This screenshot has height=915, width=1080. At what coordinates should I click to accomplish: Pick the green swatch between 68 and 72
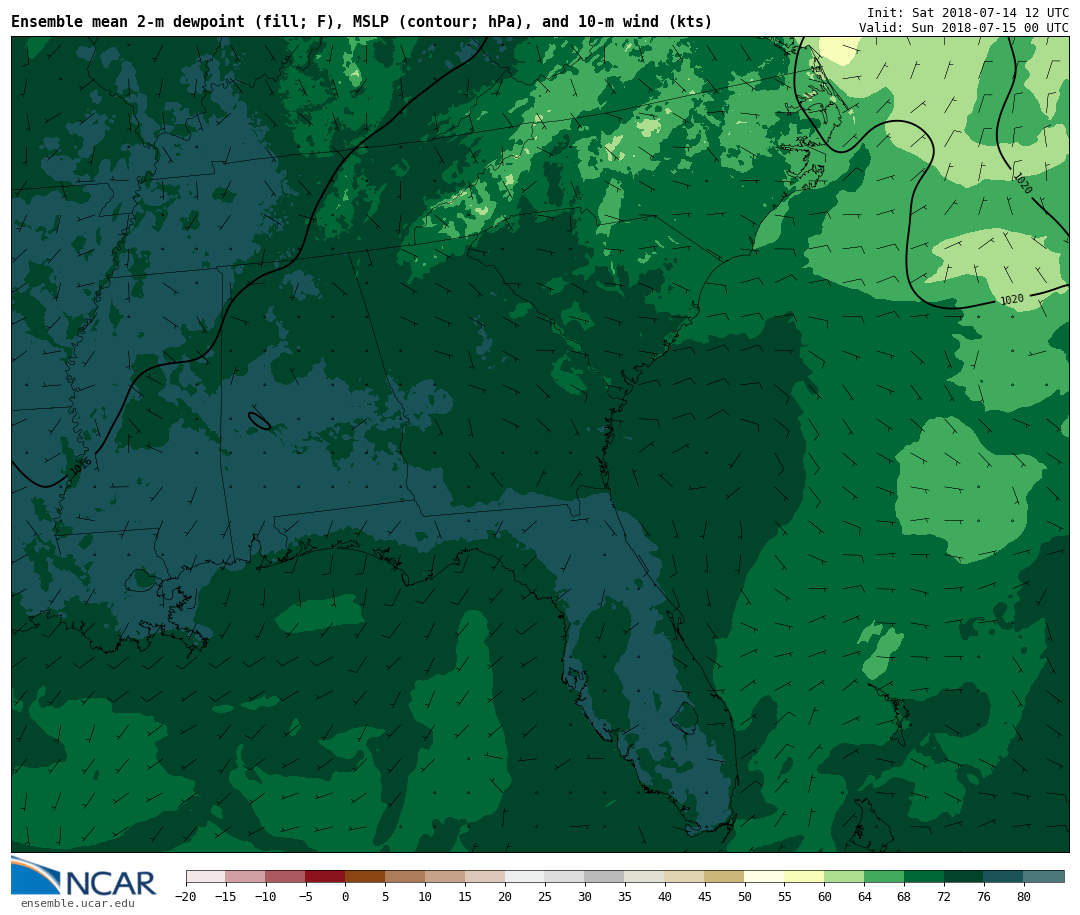pyautogui.click(x=924, y=876)
